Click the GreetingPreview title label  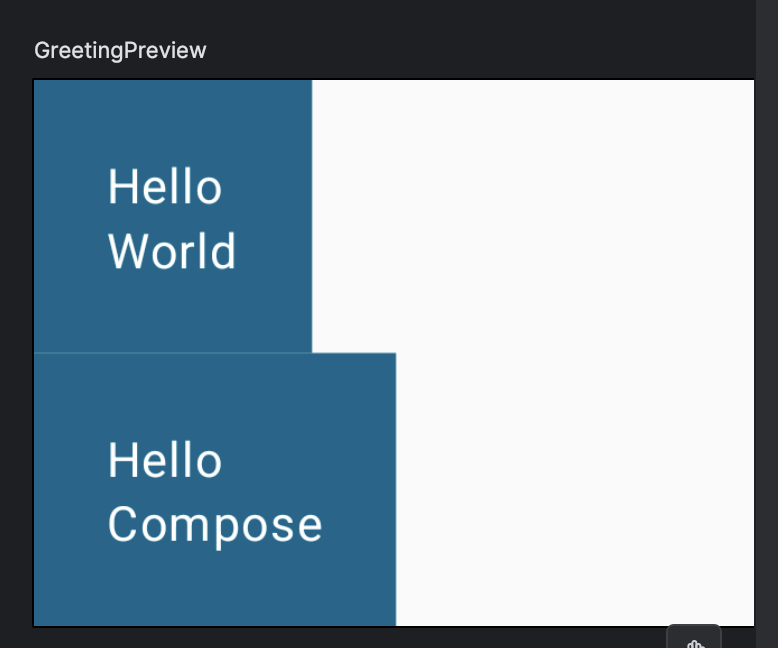click(x=120, y=51)
